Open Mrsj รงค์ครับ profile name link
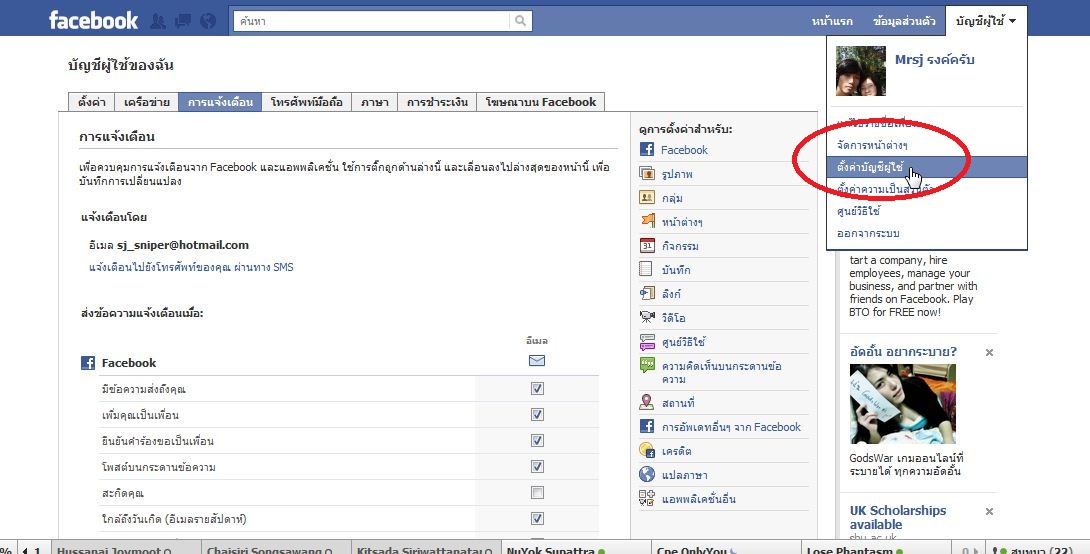The height and width of the screenshot is (554, 1090). pyautogui.click(x=934, y=60)
